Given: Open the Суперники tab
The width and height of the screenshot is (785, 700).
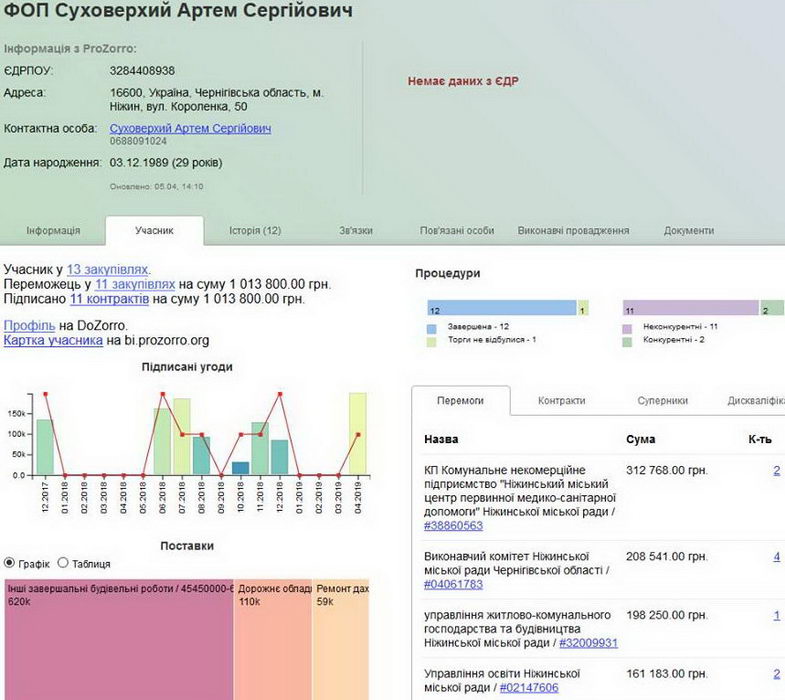Looking at the screenshot, I should pyautogui.click(x=662, y=401).
